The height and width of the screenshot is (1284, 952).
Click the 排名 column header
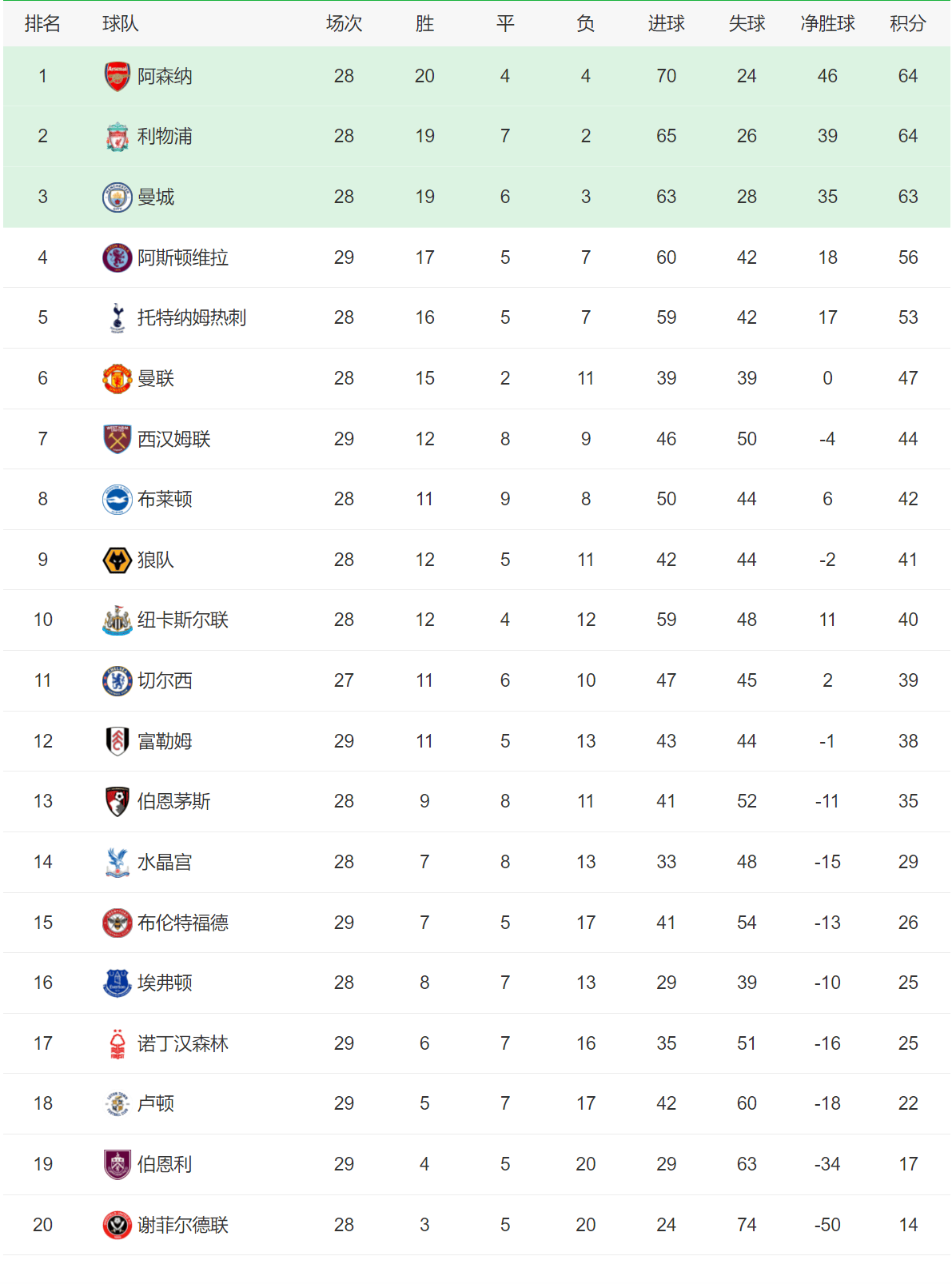[x=42, y=24]
